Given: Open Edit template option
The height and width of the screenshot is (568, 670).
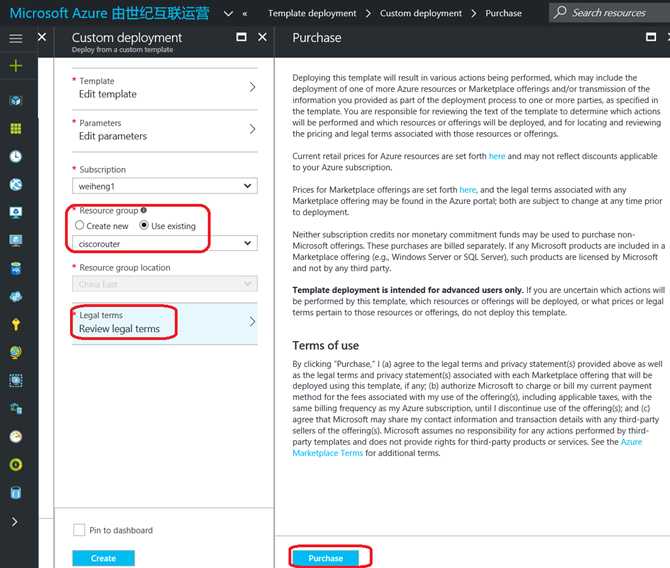Looking at the screenshot, I should [165, 88].
